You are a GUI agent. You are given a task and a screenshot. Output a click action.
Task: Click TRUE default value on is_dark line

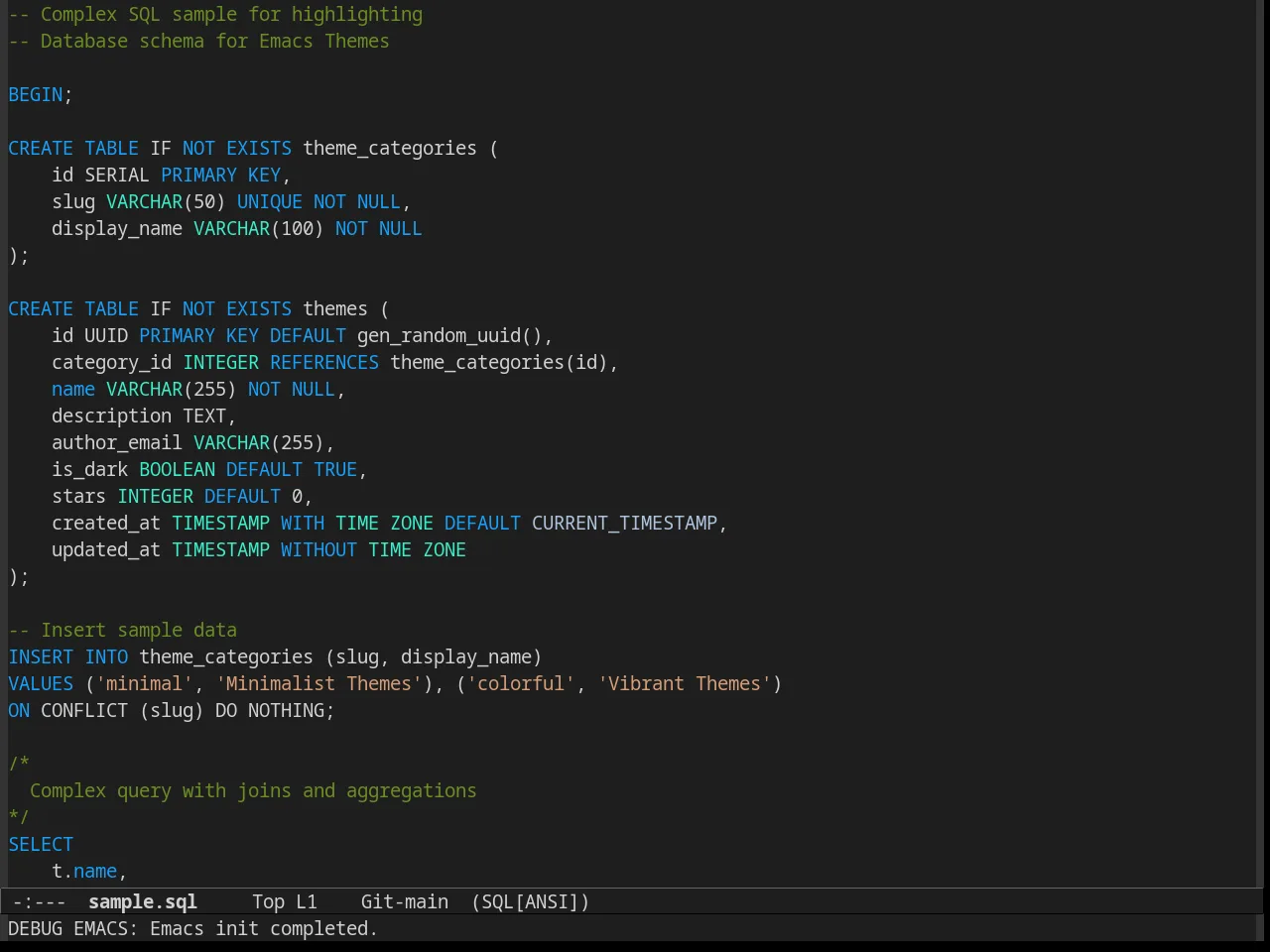[335, 469]
